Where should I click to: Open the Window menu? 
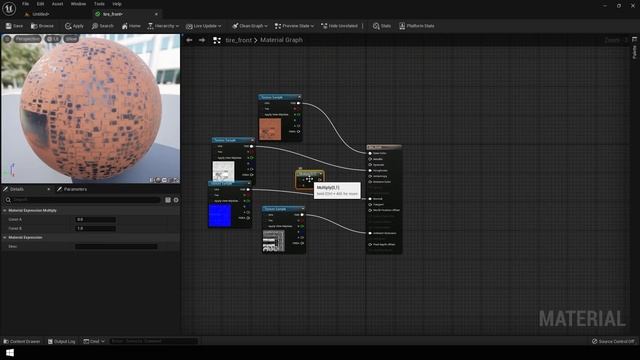click(78, 4)
